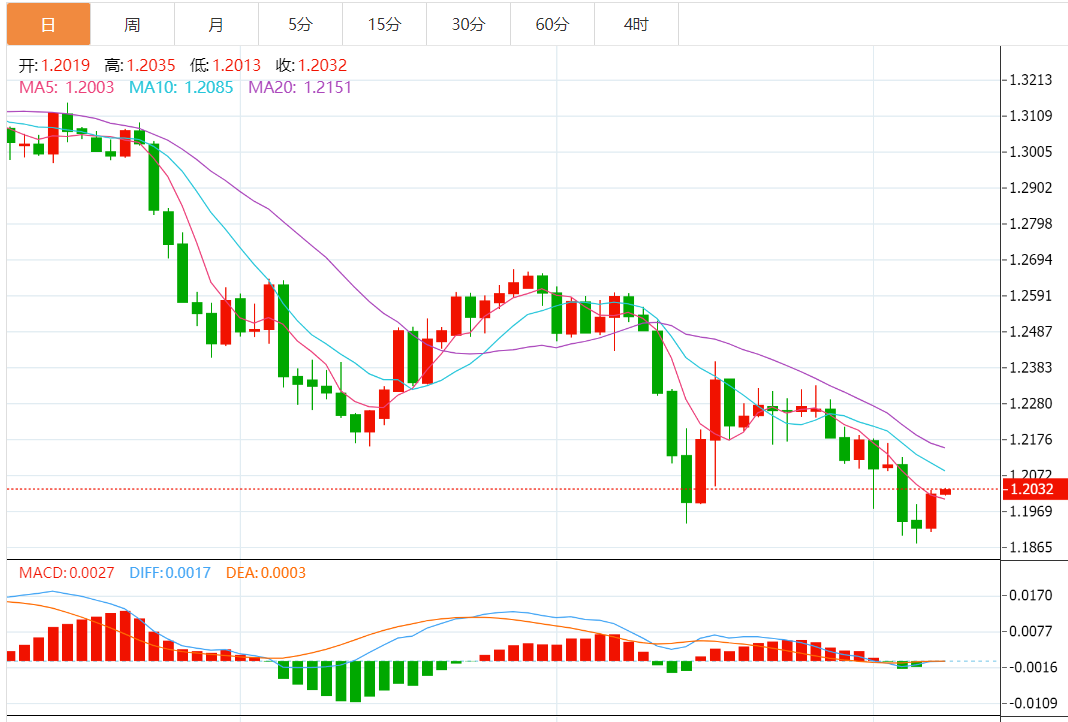Click the high price 高:1.2035

(140, 65)
